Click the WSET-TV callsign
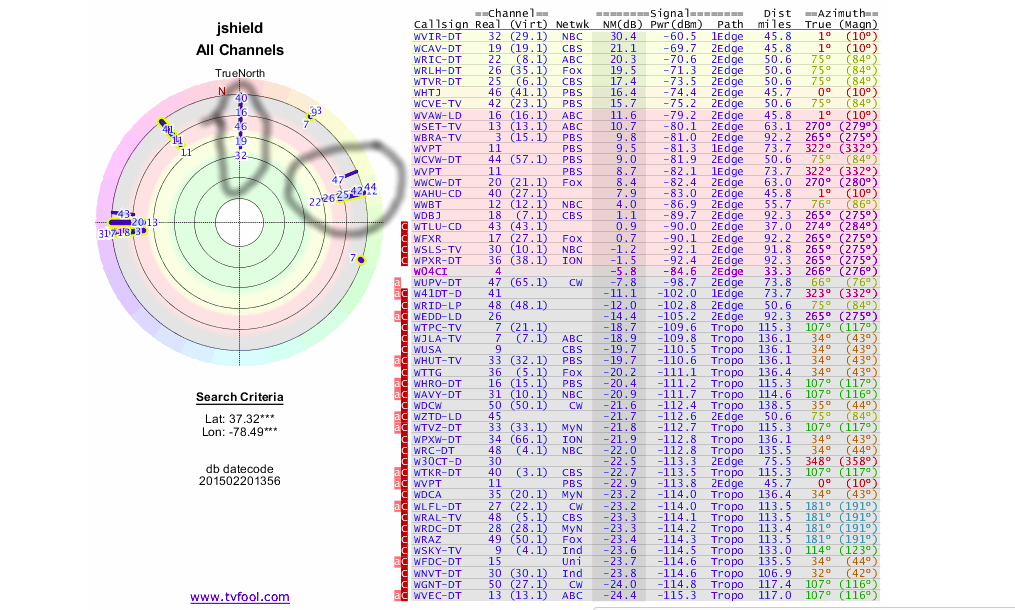The width and height of the screenshot is (1015, 610). point(437,126)
